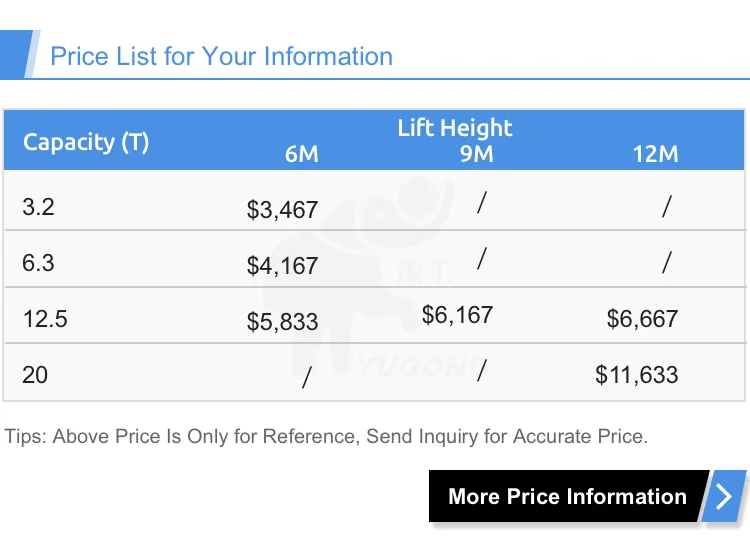Click the More Price Information button
750x560 pixels.
point(567,497)
